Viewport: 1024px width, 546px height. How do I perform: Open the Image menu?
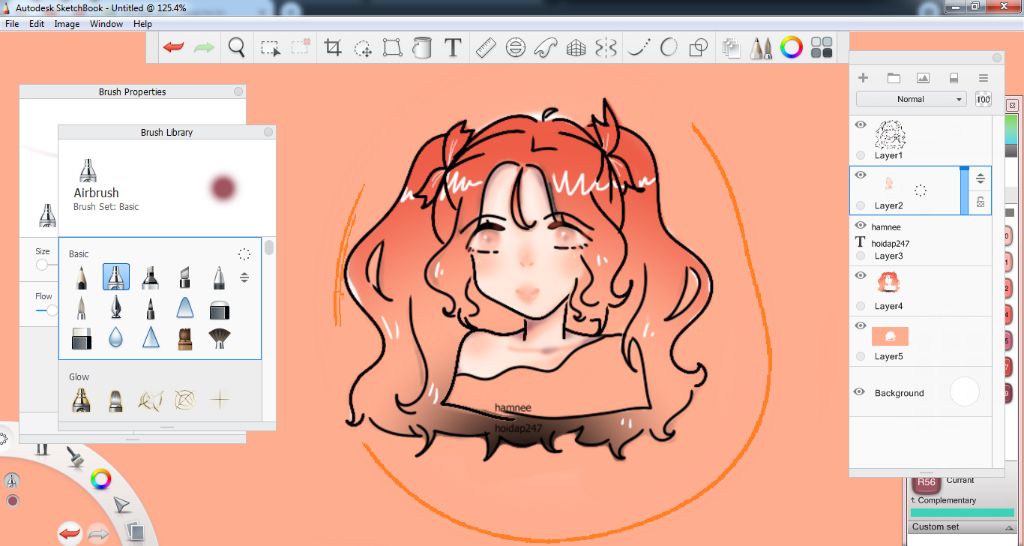click(x=67, y=24)
